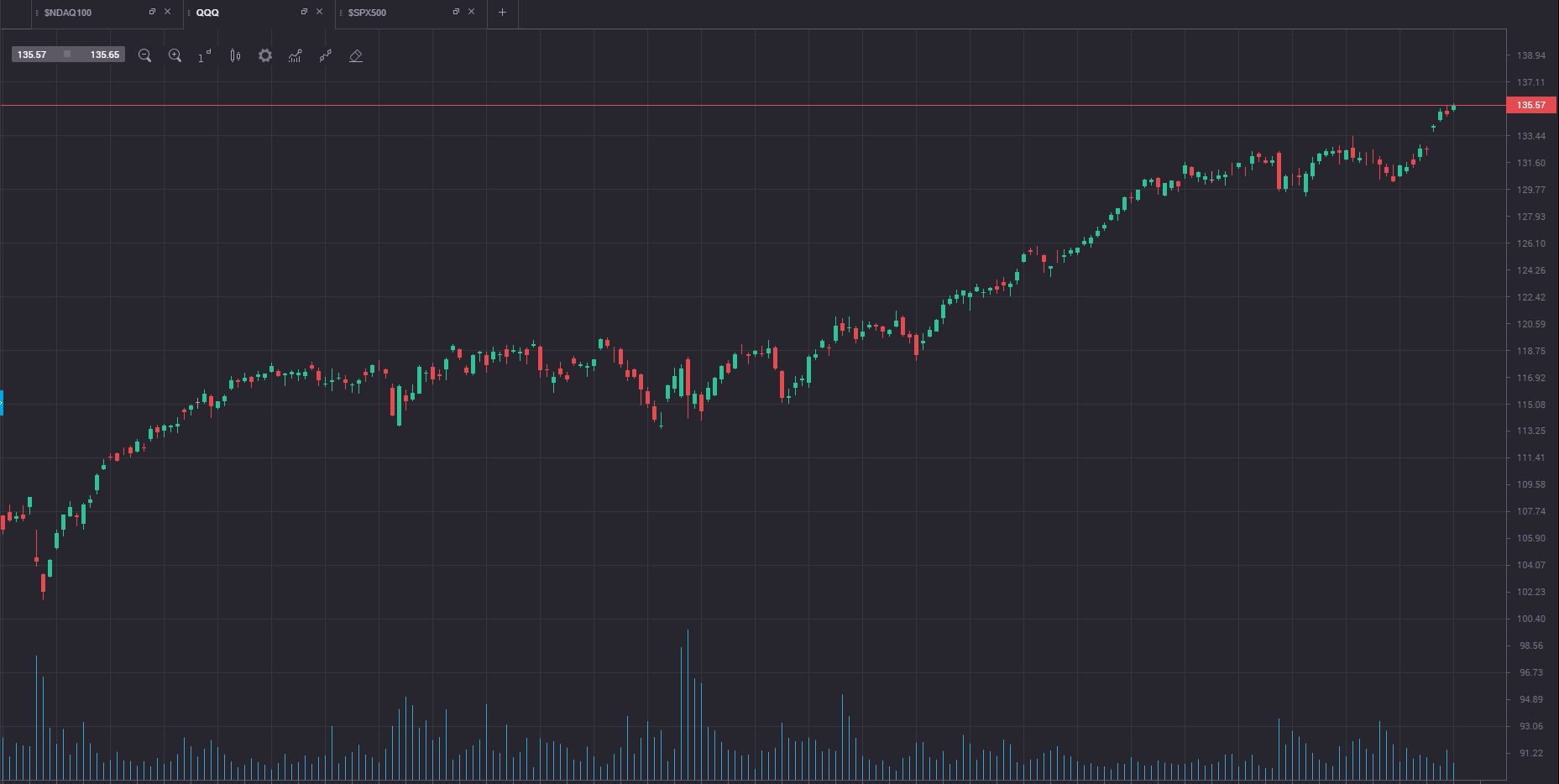Image resolution: width=1559 pixels, height=784 pixels.
Task: Click the 91.22 price axis label
Action: 1531,753
